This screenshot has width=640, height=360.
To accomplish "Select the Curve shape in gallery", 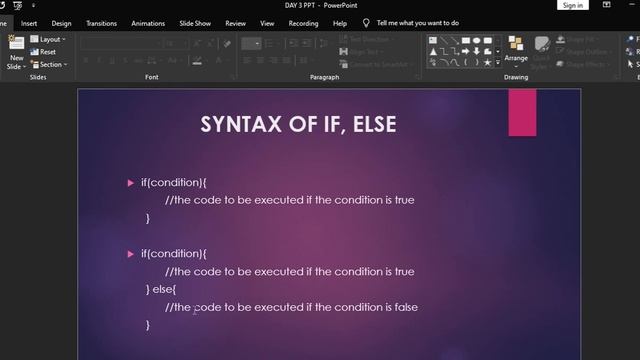I will (454, 62).
